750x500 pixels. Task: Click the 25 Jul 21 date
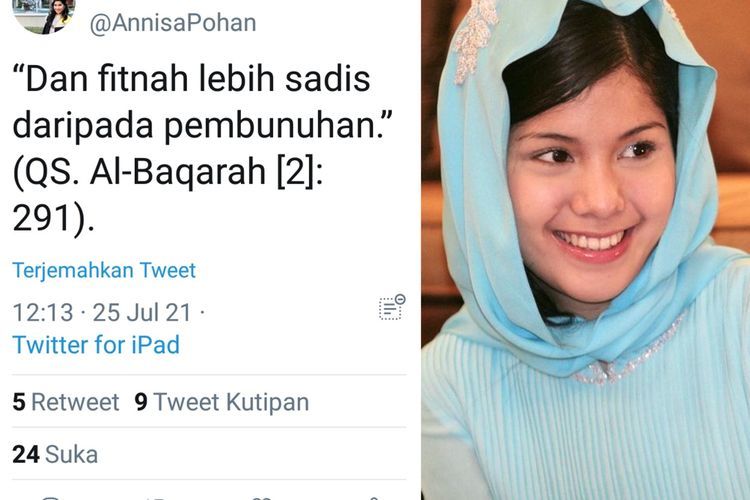click(x=142, y=312)
